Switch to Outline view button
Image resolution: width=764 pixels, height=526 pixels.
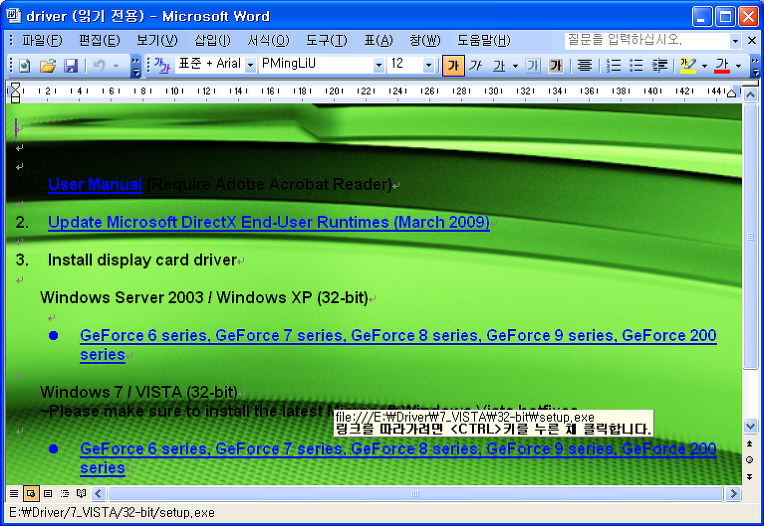(x=65, y=494)
